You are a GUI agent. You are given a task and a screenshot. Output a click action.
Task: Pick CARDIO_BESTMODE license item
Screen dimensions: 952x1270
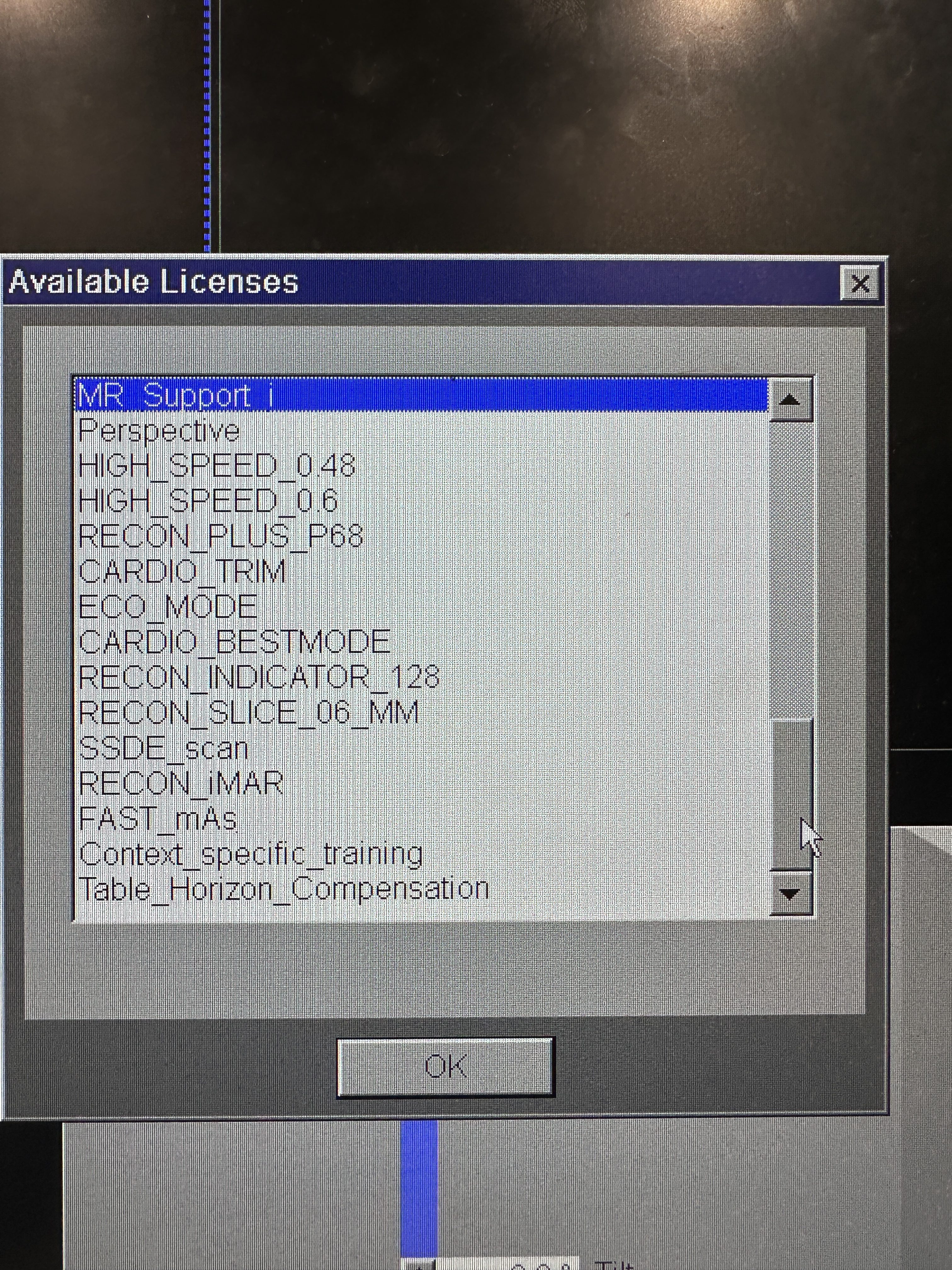coord(235,641)
